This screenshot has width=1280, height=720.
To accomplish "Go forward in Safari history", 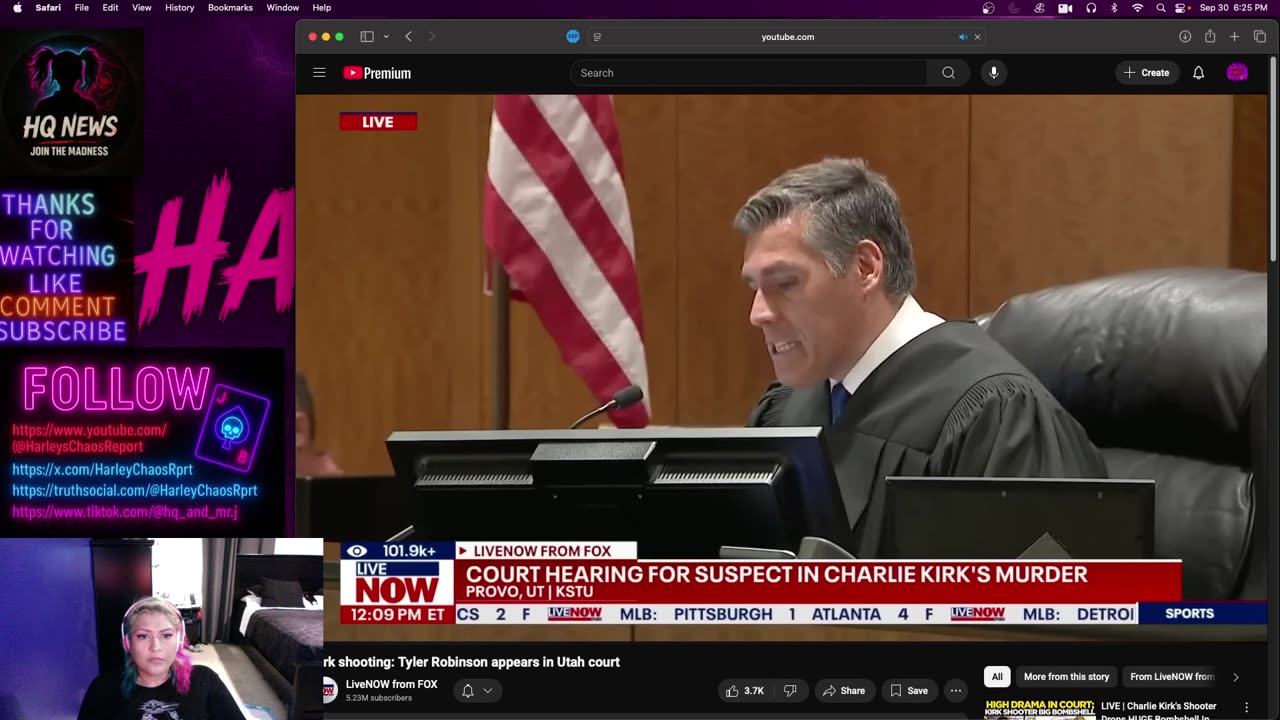I will pyautogui.click(x=432, y=37).
